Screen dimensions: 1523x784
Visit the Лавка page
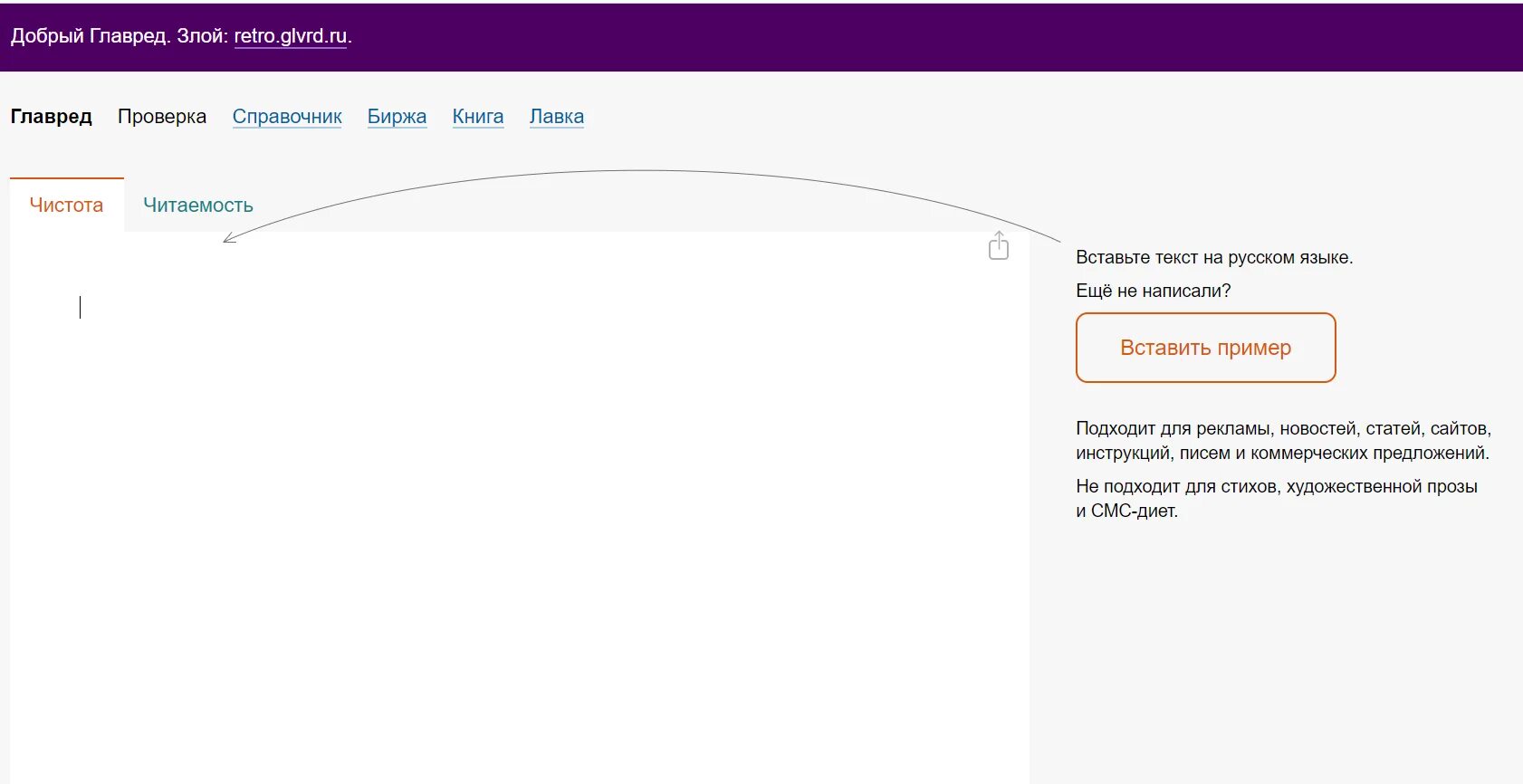coord(557,117)
